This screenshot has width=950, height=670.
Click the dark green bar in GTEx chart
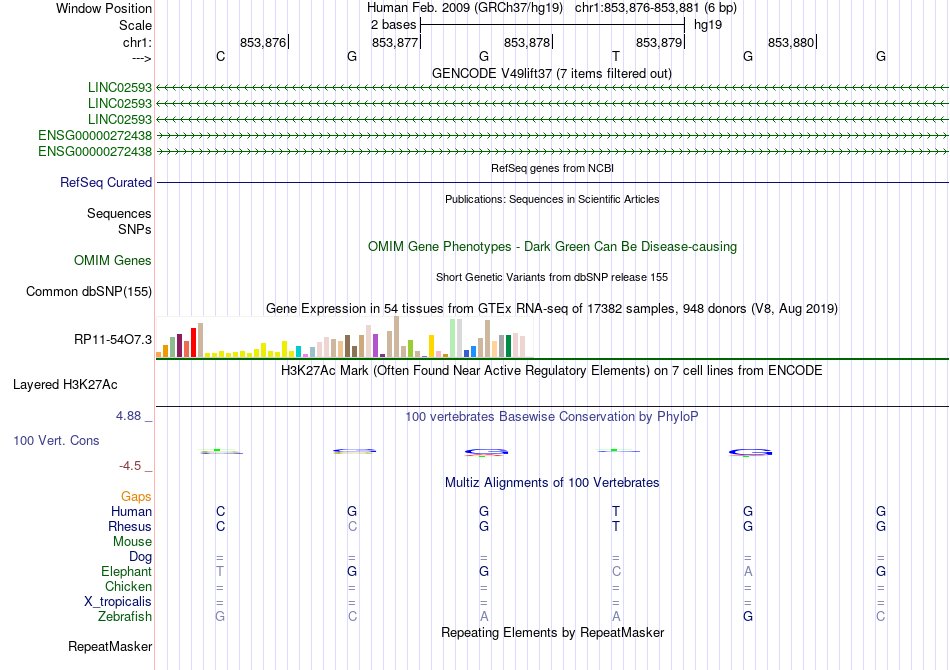[x=508, y=346]
